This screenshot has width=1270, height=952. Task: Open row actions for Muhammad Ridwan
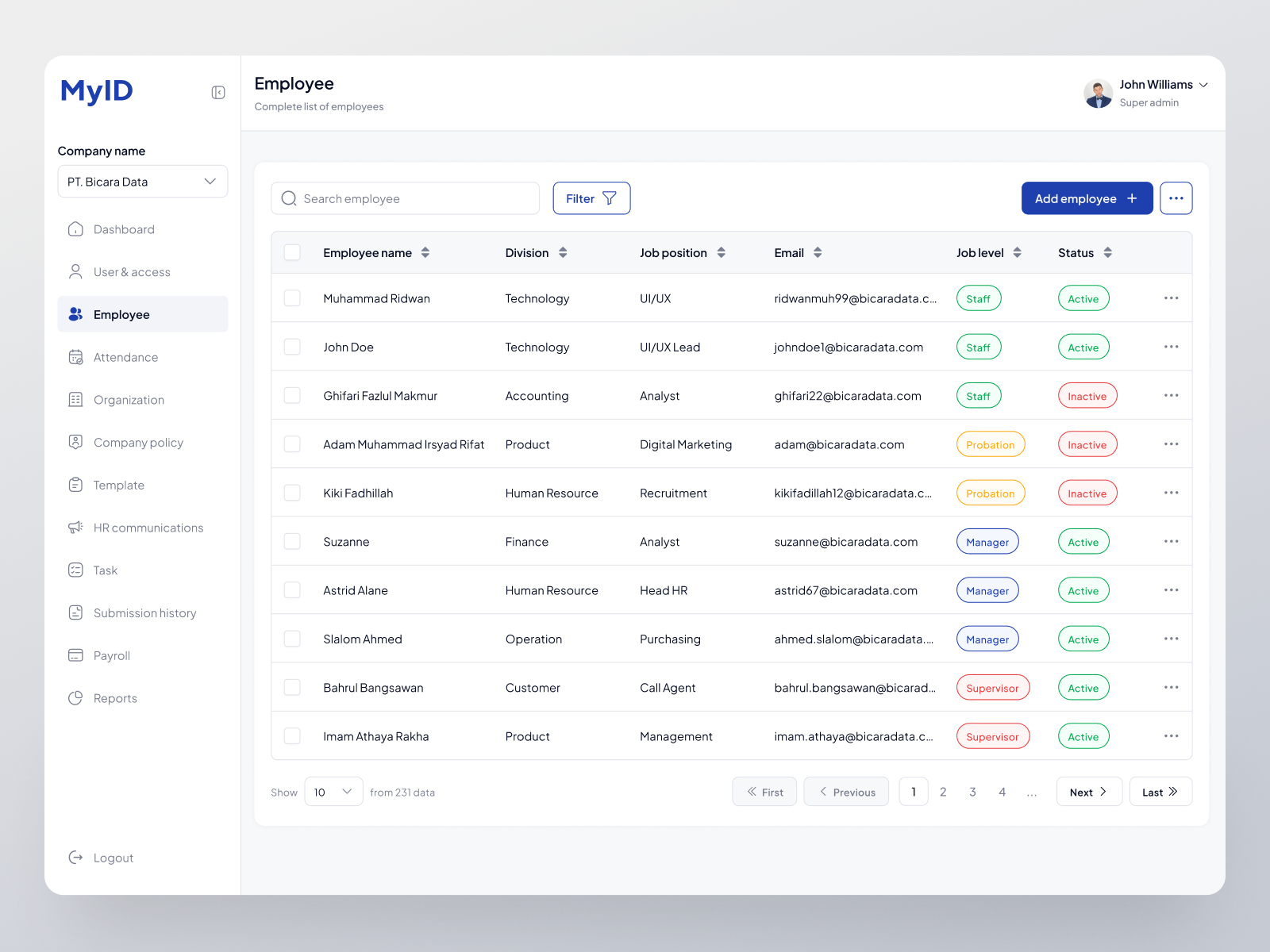[x=1171, y=298]
